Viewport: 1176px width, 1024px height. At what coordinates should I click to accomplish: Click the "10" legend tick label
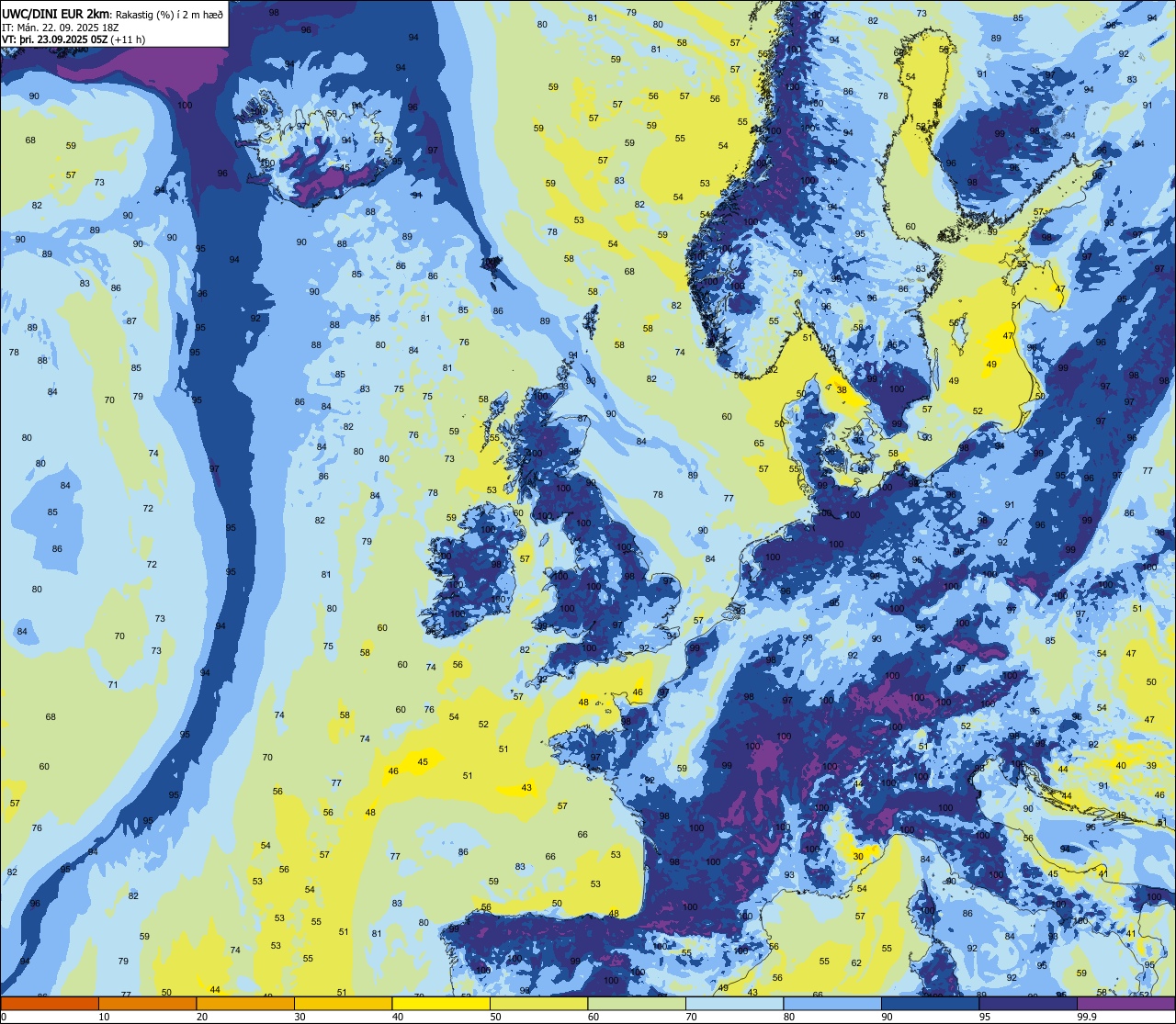[104, 1017]
